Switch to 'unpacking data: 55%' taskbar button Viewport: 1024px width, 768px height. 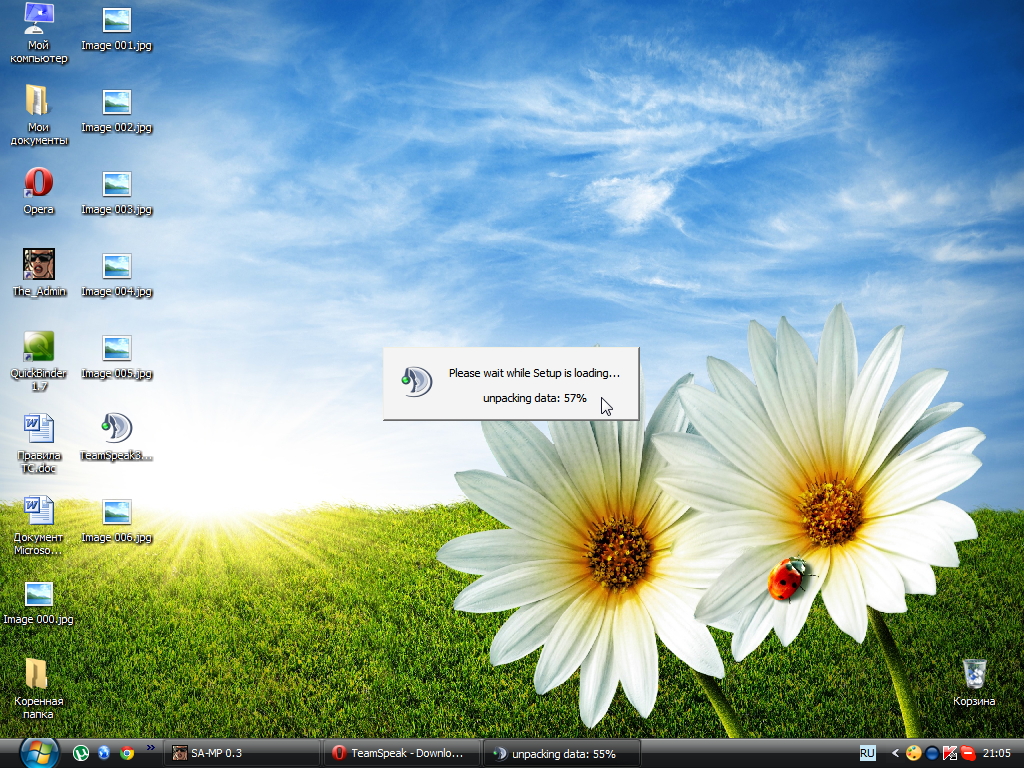[562, 753]
